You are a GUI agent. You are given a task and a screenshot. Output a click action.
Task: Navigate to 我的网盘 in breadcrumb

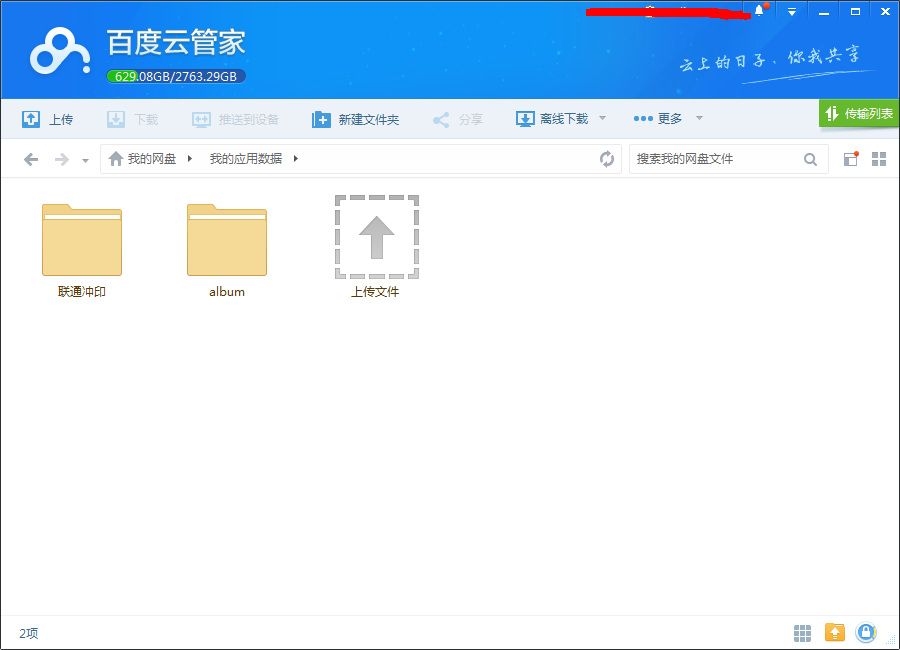pos(152,158)
